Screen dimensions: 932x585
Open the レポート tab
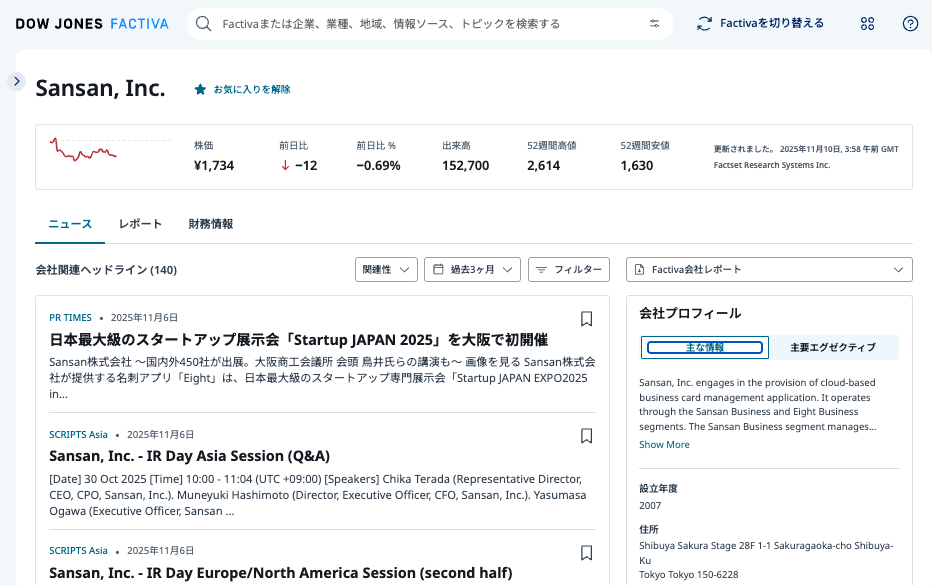pos(140,224)
